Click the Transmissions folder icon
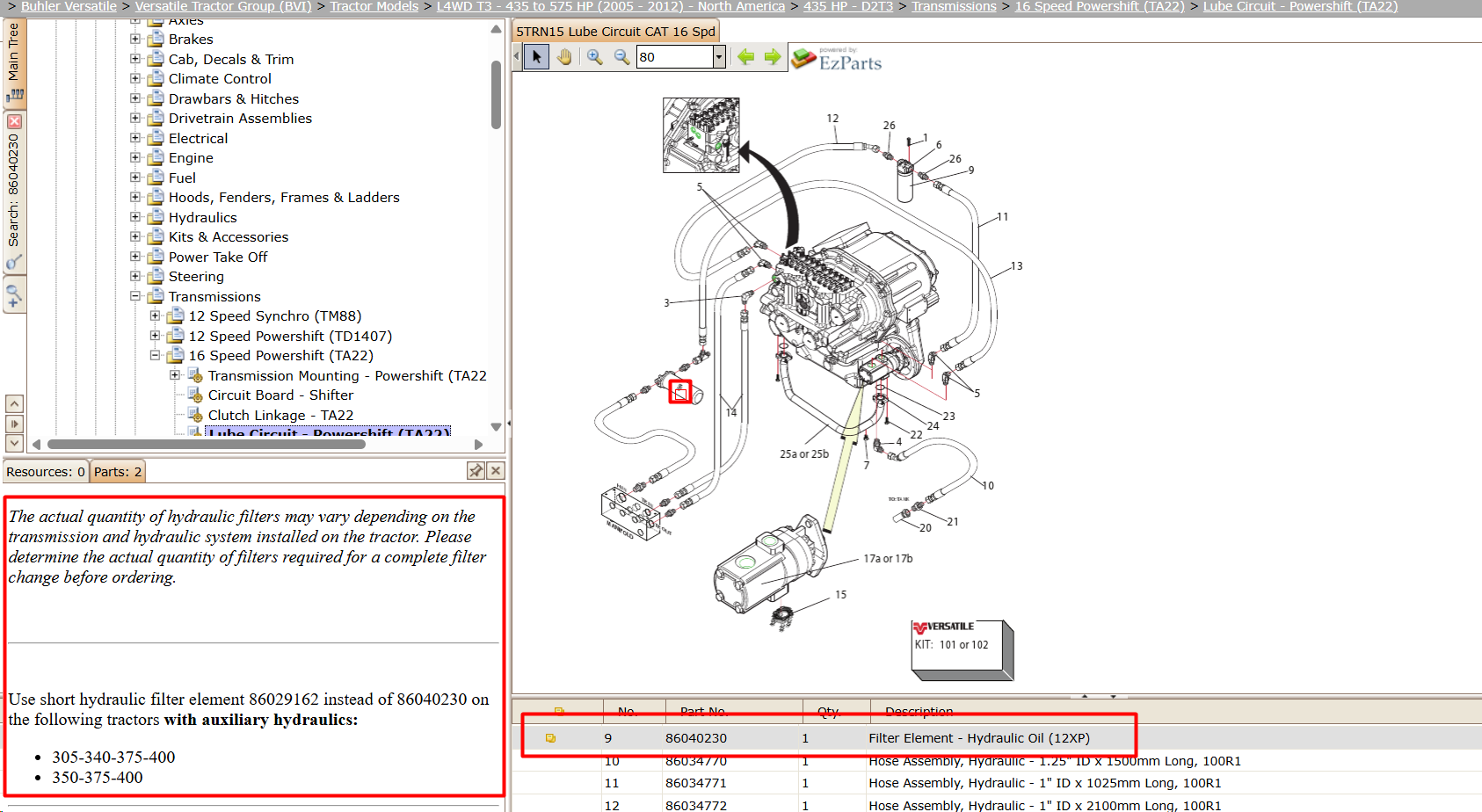 tap(156, 296)
